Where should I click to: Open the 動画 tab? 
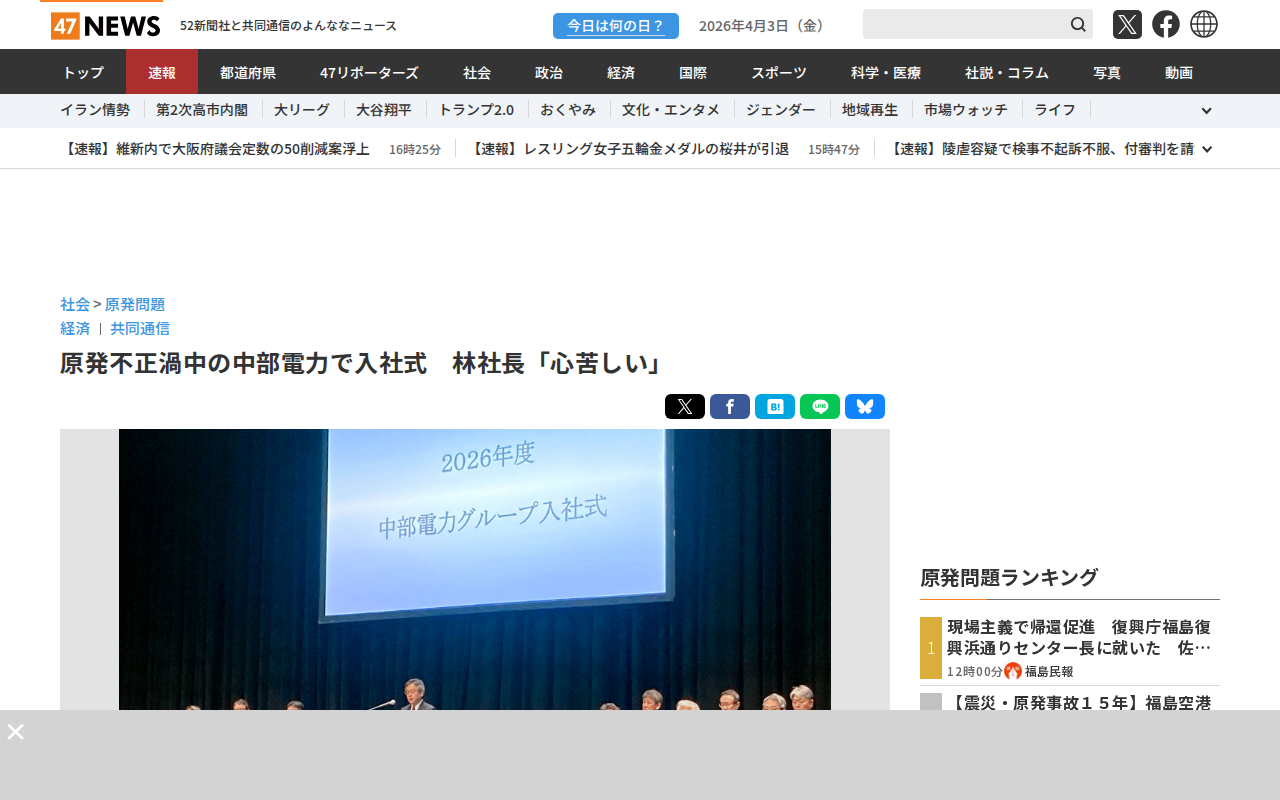pos(1179,72)
